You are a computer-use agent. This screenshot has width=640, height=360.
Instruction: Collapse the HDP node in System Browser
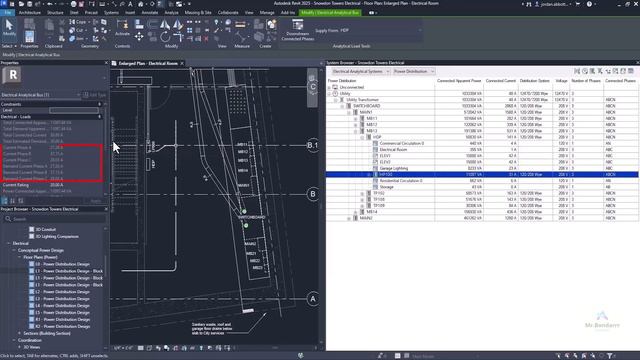(362, 137)
